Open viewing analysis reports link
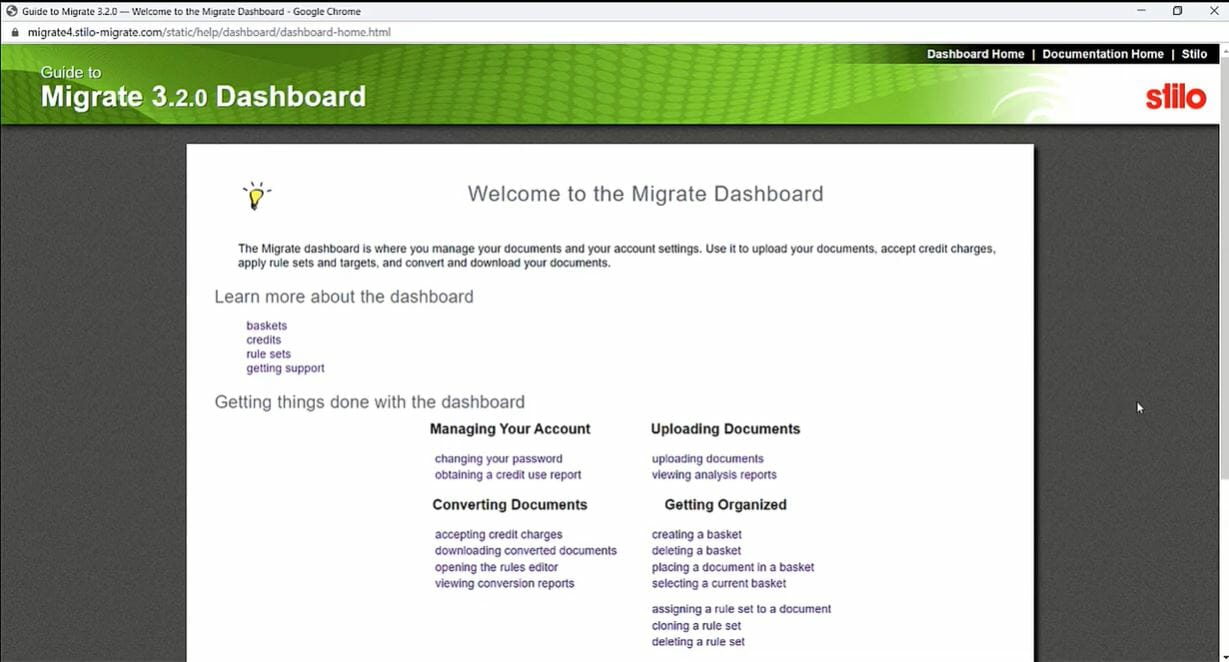This screenshot has width=1229, height=662. [x=714, y=475]
